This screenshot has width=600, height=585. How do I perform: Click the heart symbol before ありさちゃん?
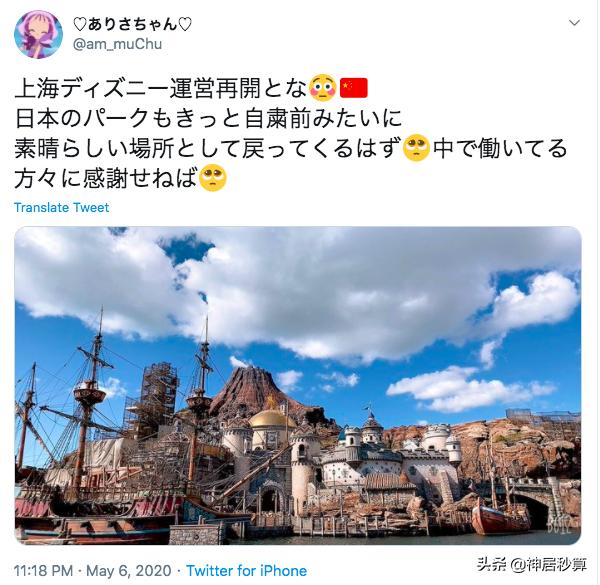coord(80,25)
